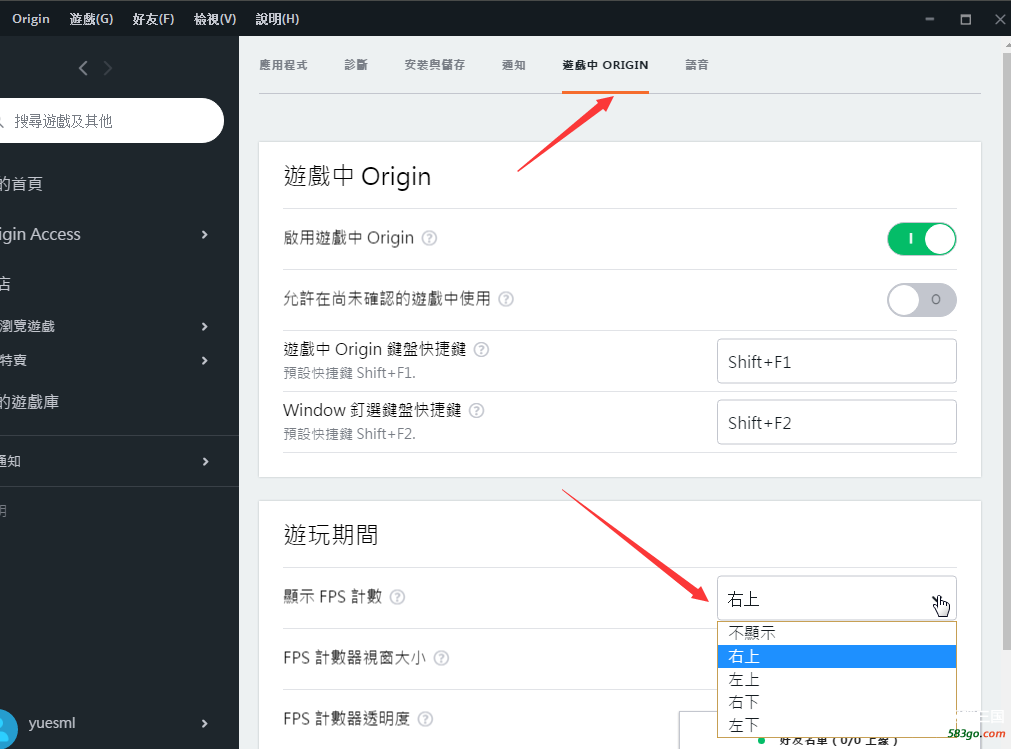Go forward with the right arrow
The image size is (1011, 749).
tap(108, 68)
